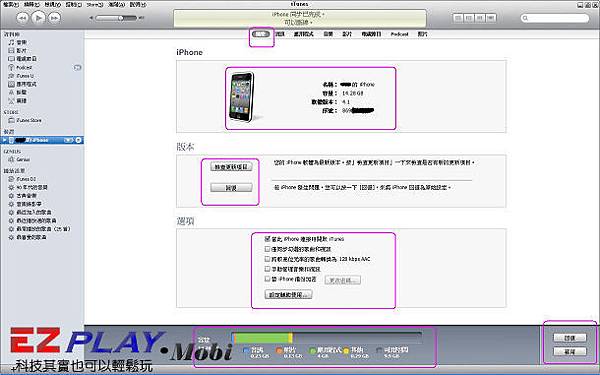Click the Next track (fast-forward) button
This screenshot has height=375, width=600.
coord(54,18)
